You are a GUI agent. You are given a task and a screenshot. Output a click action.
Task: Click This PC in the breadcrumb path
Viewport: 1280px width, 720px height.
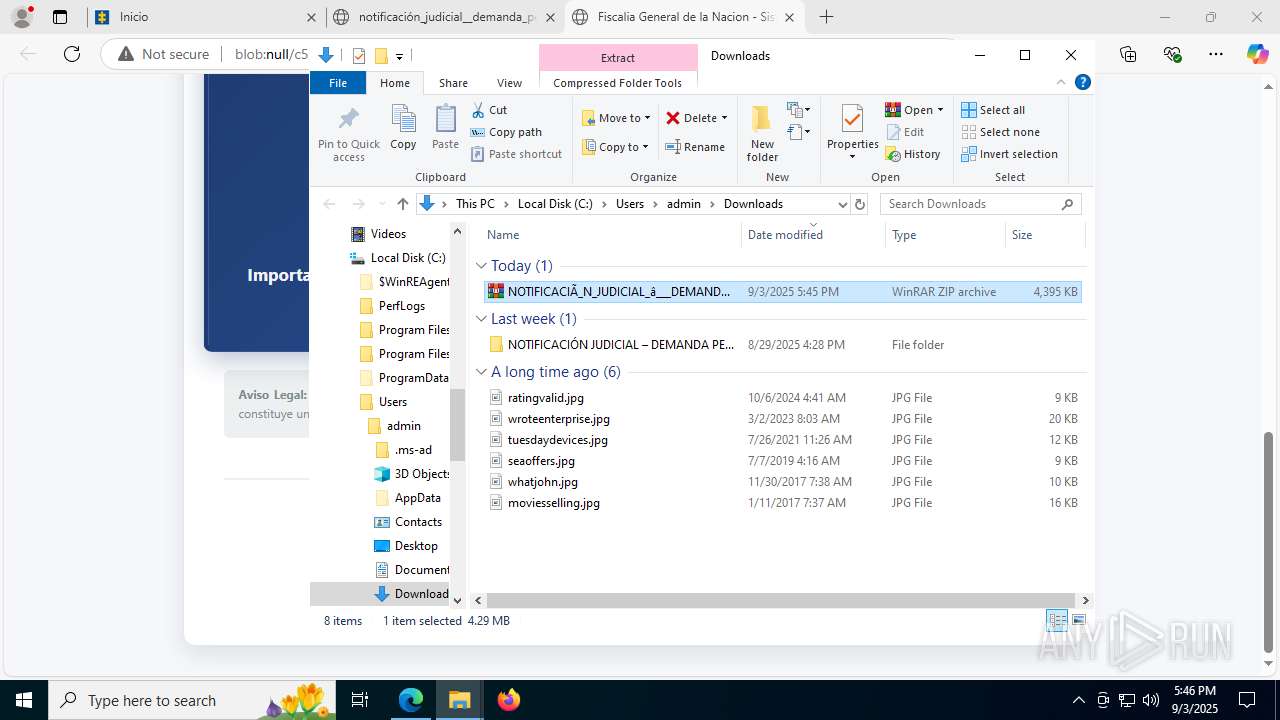[475, 204]
